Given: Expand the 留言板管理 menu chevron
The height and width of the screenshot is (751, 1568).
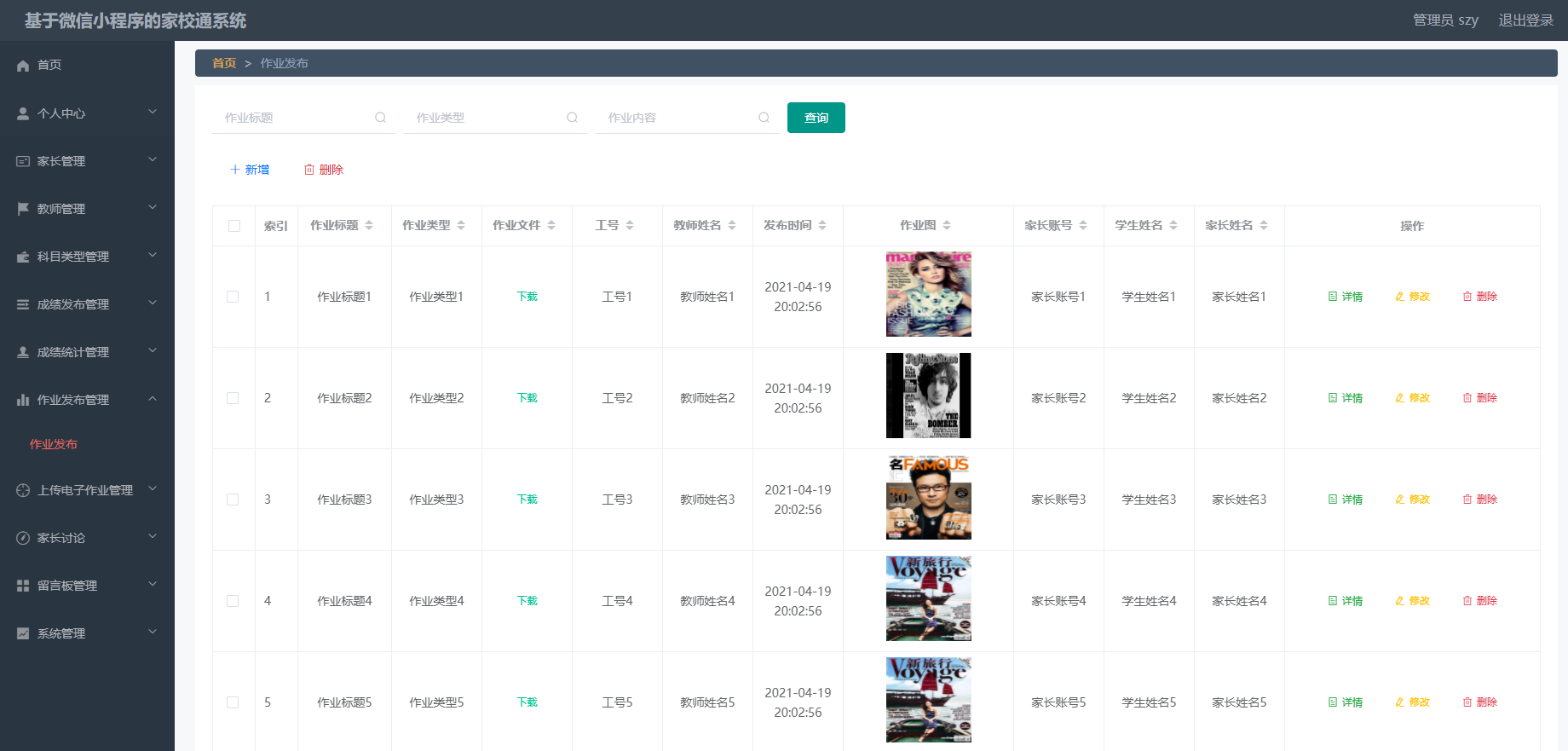Looking at the screenshot, I should coord(153,584).
